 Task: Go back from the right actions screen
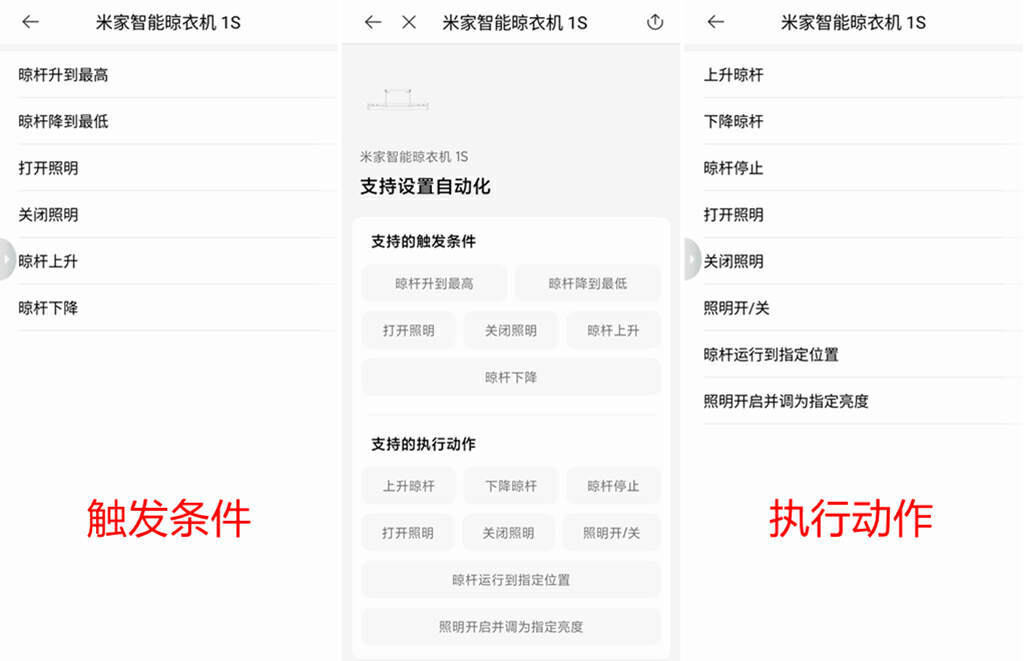click(716, 22)
